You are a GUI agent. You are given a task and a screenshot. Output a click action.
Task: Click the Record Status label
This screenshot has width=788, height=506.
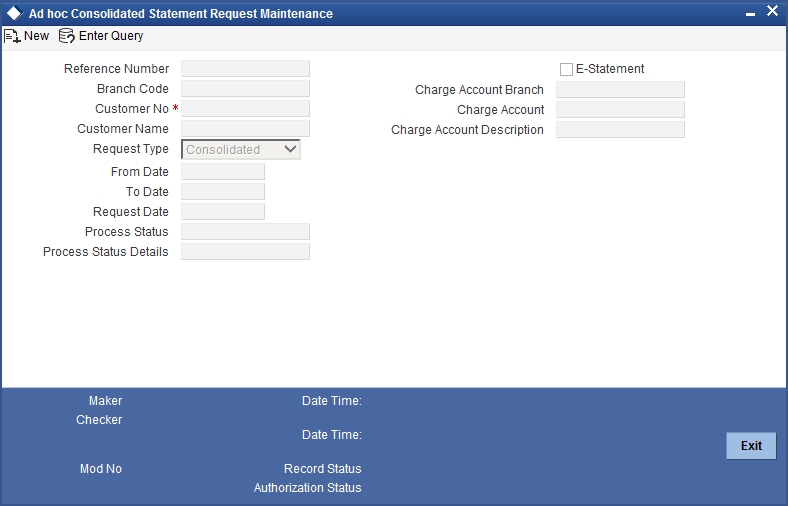tap(323, 469)
